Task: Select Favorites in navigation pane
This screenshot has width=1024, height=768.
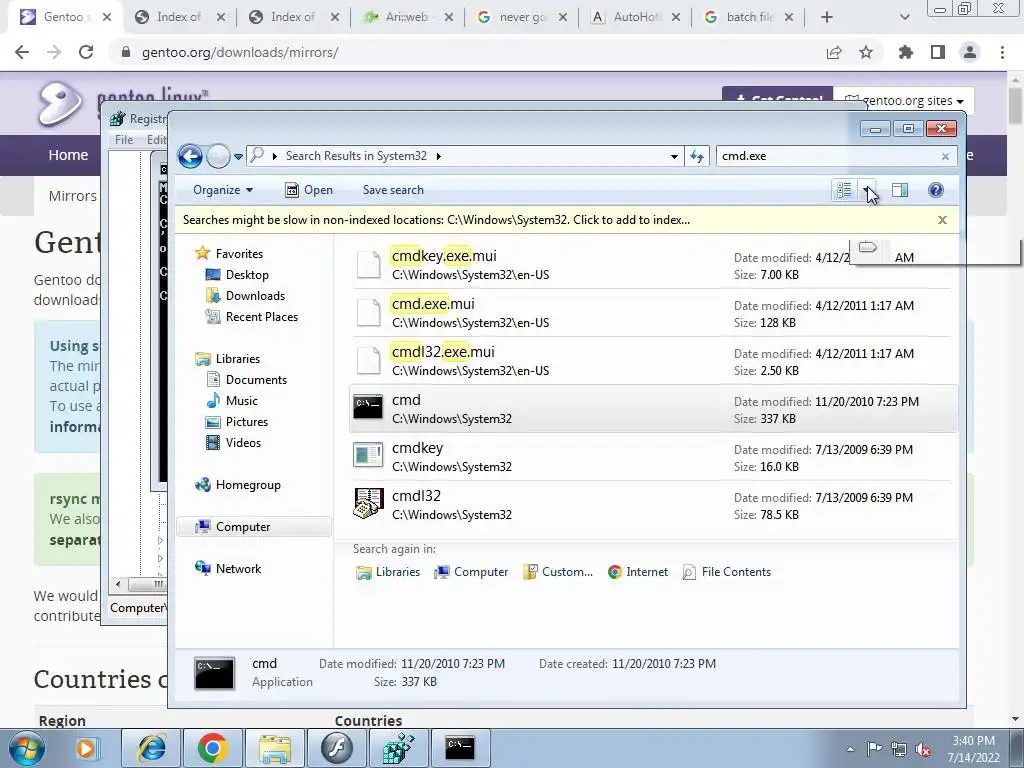Action: tap(229, 253)
